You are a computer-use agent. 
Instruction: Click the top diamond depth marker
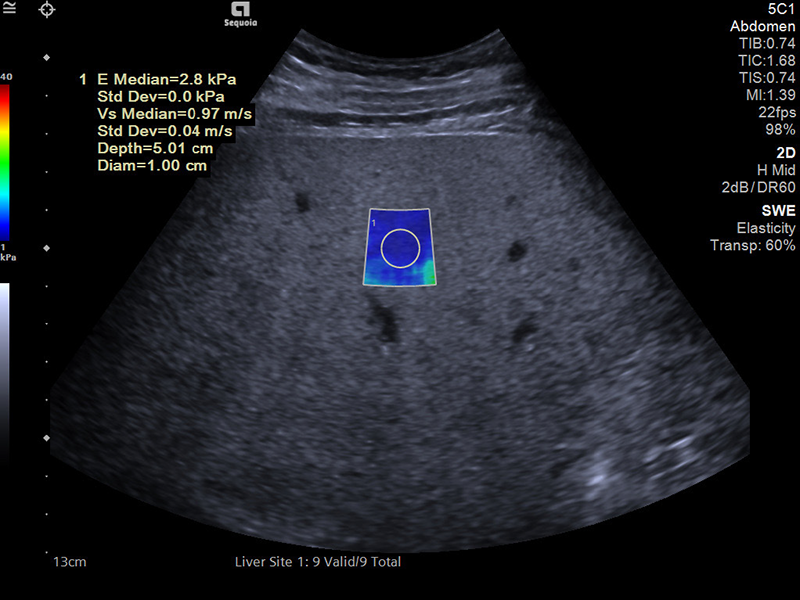tap(47, 58)
